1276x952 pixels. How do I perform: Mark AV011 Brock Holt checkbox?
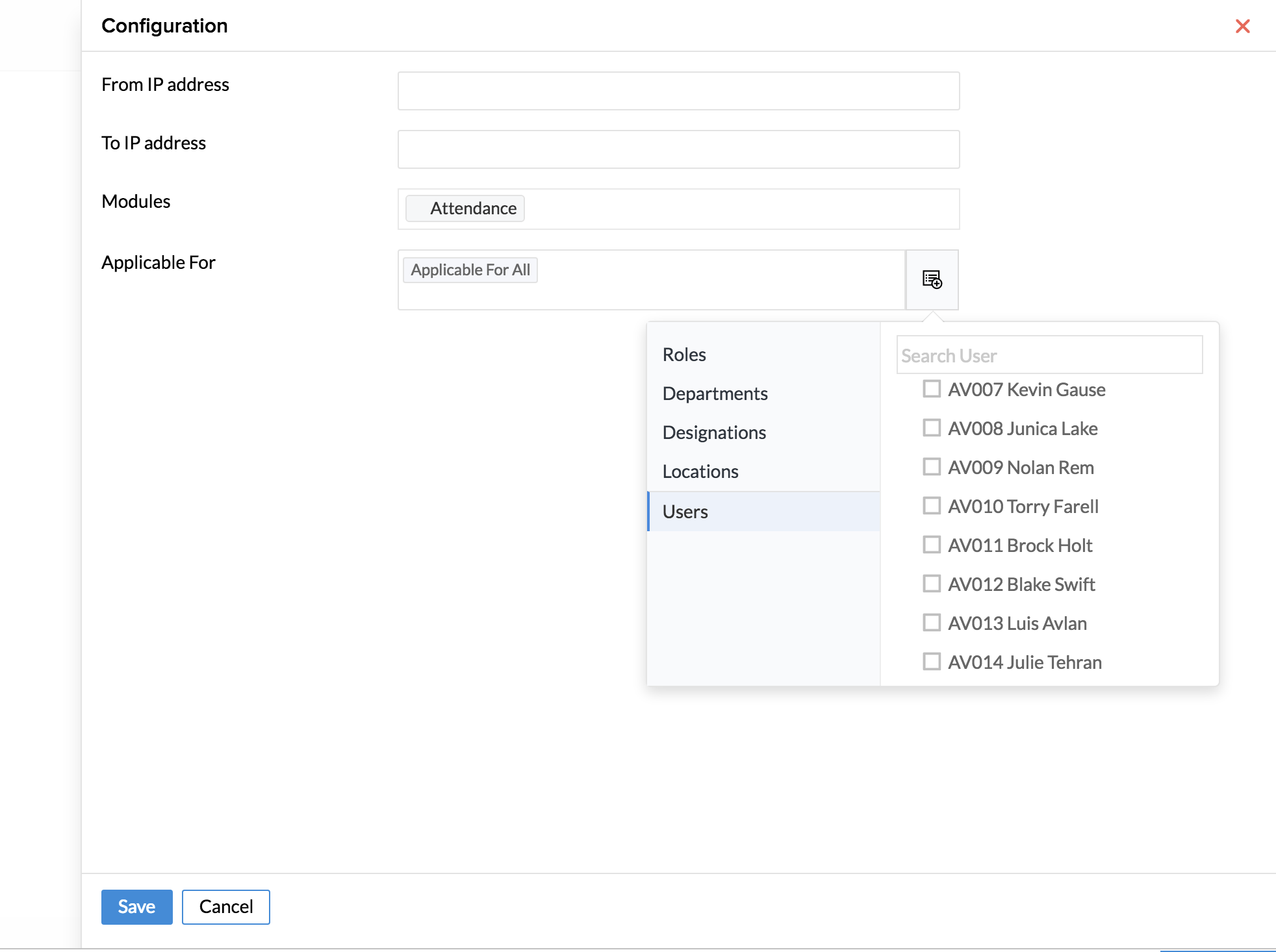[x=932, y=545]
